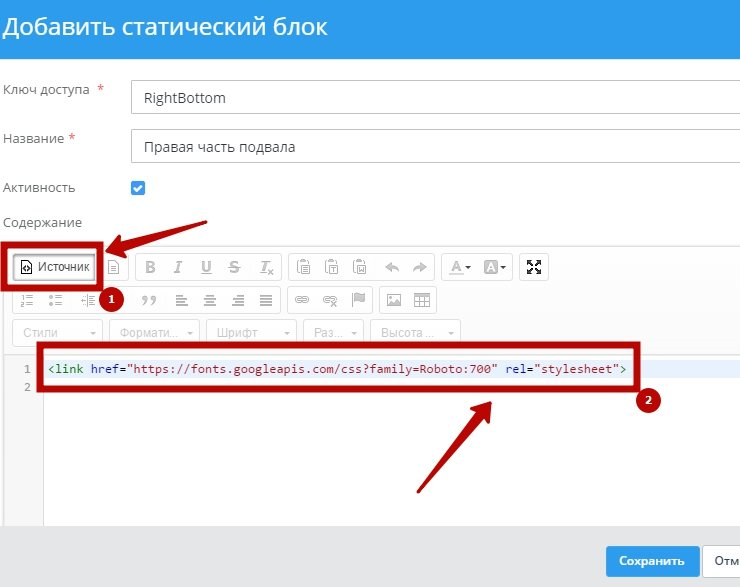Click the Название input field
Screen dimensions: 740x587
[x=435, y=146]
